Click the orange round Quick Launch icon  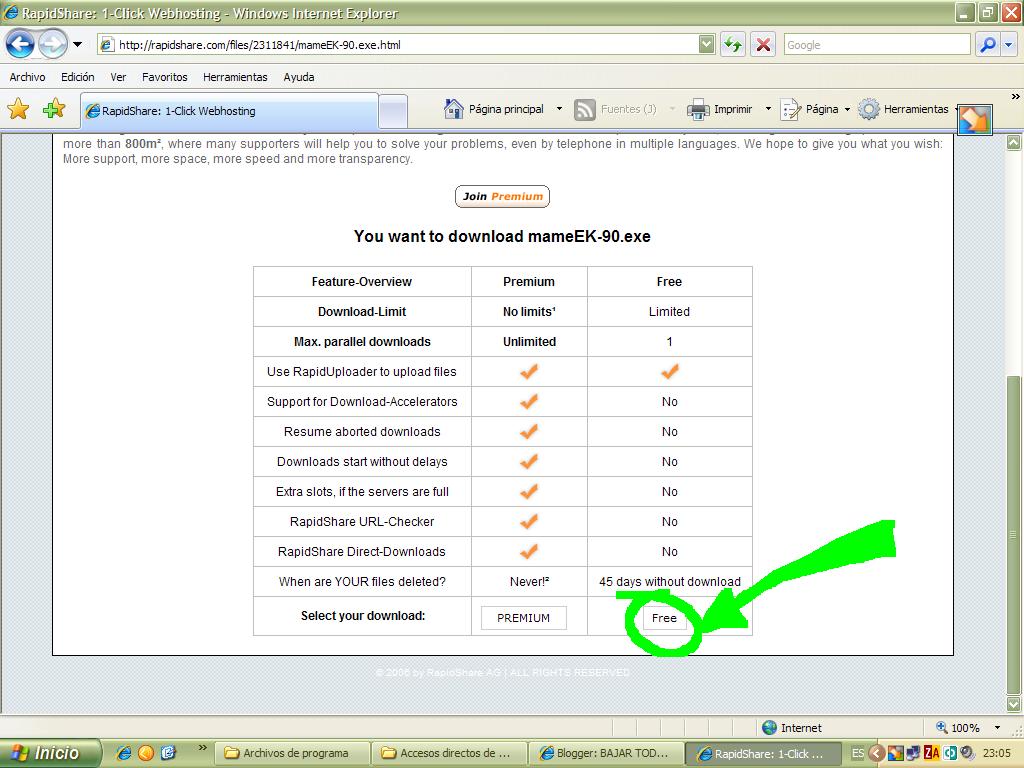pyautogui.click(x=146, y=753)
